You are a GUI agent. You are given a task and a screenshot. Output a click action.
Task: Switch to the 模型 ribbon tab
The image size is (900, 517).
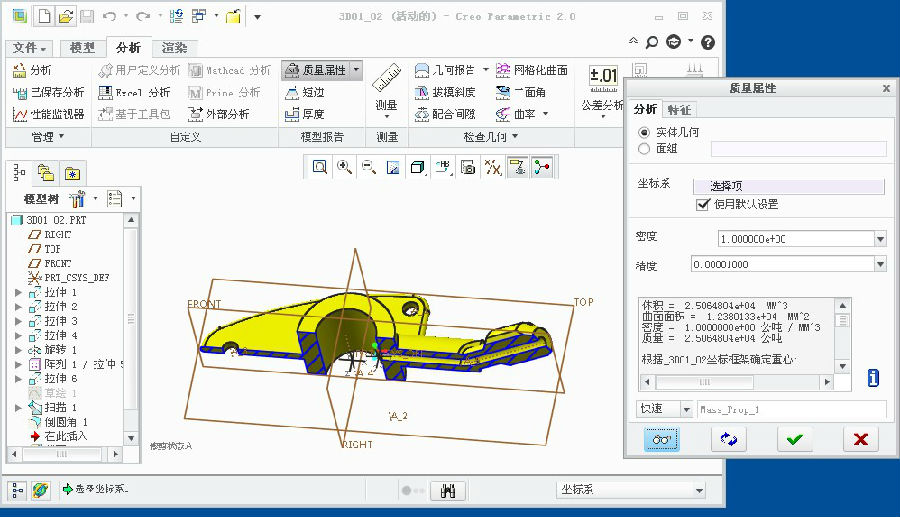(x=82, y=48)
